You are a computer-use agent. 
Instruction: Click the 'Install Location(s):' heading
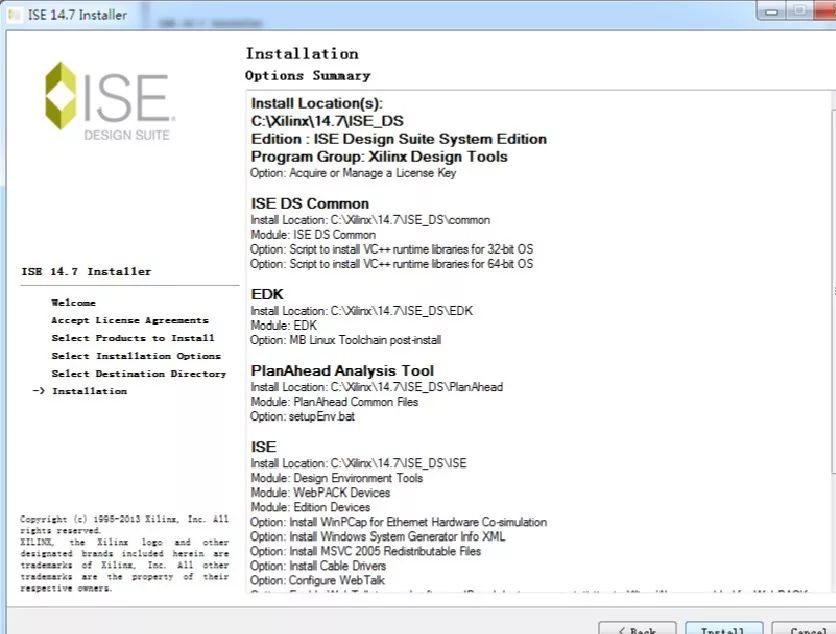[x=317, y=103]
